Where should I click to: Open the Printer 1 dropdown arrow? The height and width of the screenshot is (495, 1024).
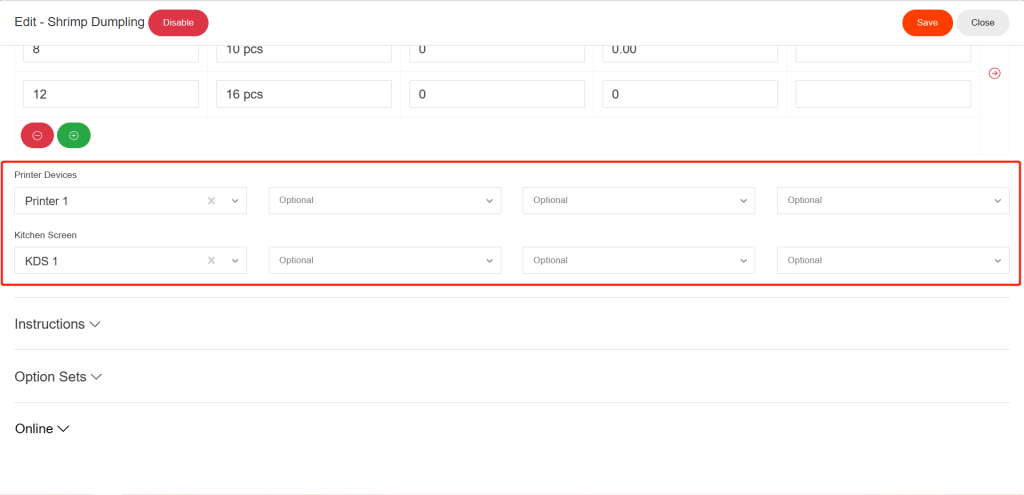(x=235, y=201)
